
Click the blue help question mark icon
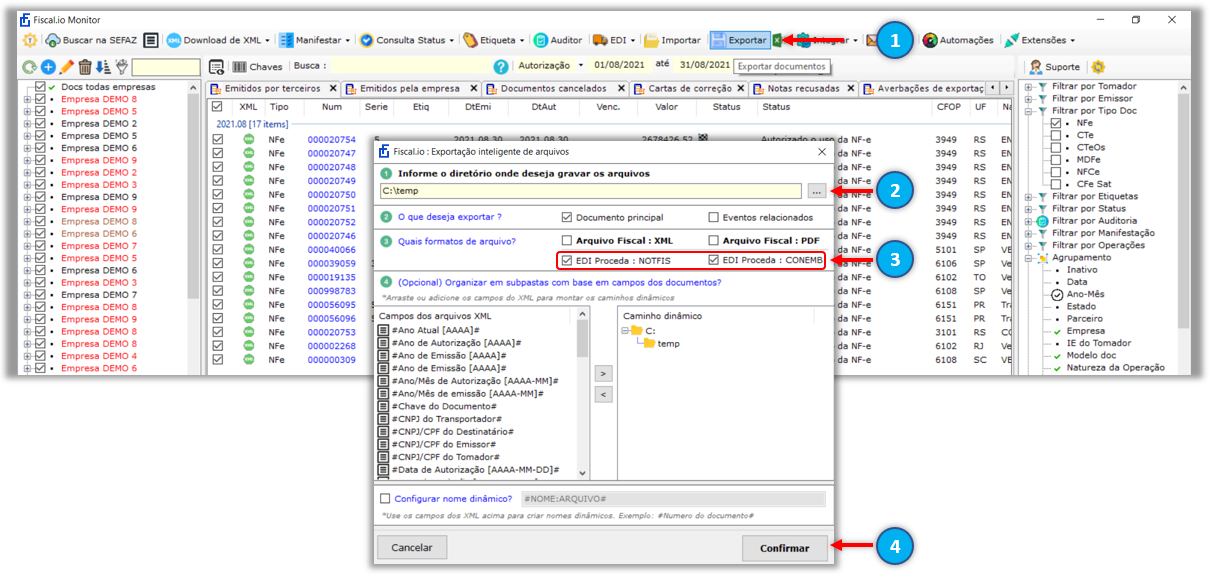[501, 67]
